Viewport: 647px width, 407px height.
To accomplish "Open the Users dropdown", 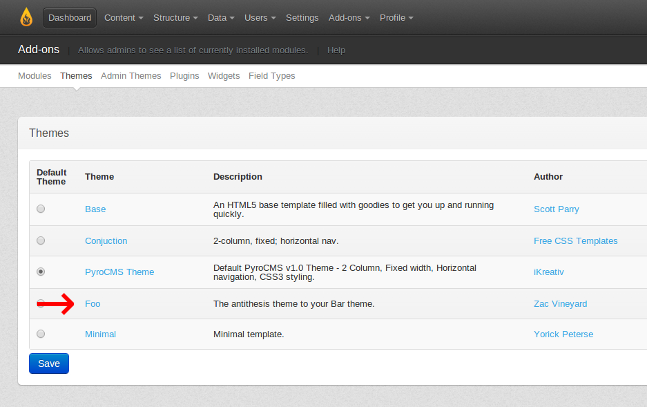I will tap(261, 18).
